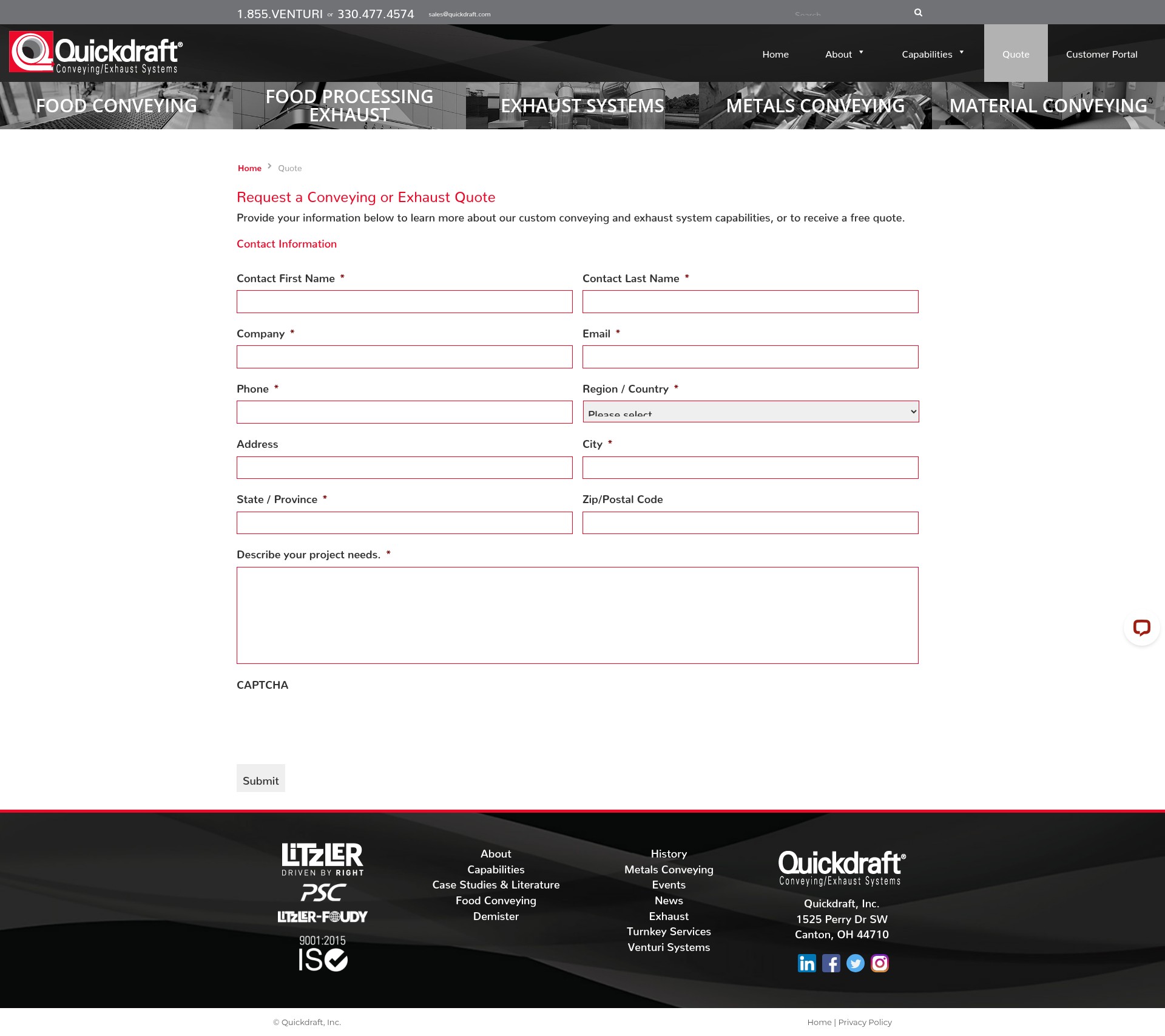This screenshot has width=1165, height=1036.
Task: Open the live chat bubble icon
Action: point(1141,627)
